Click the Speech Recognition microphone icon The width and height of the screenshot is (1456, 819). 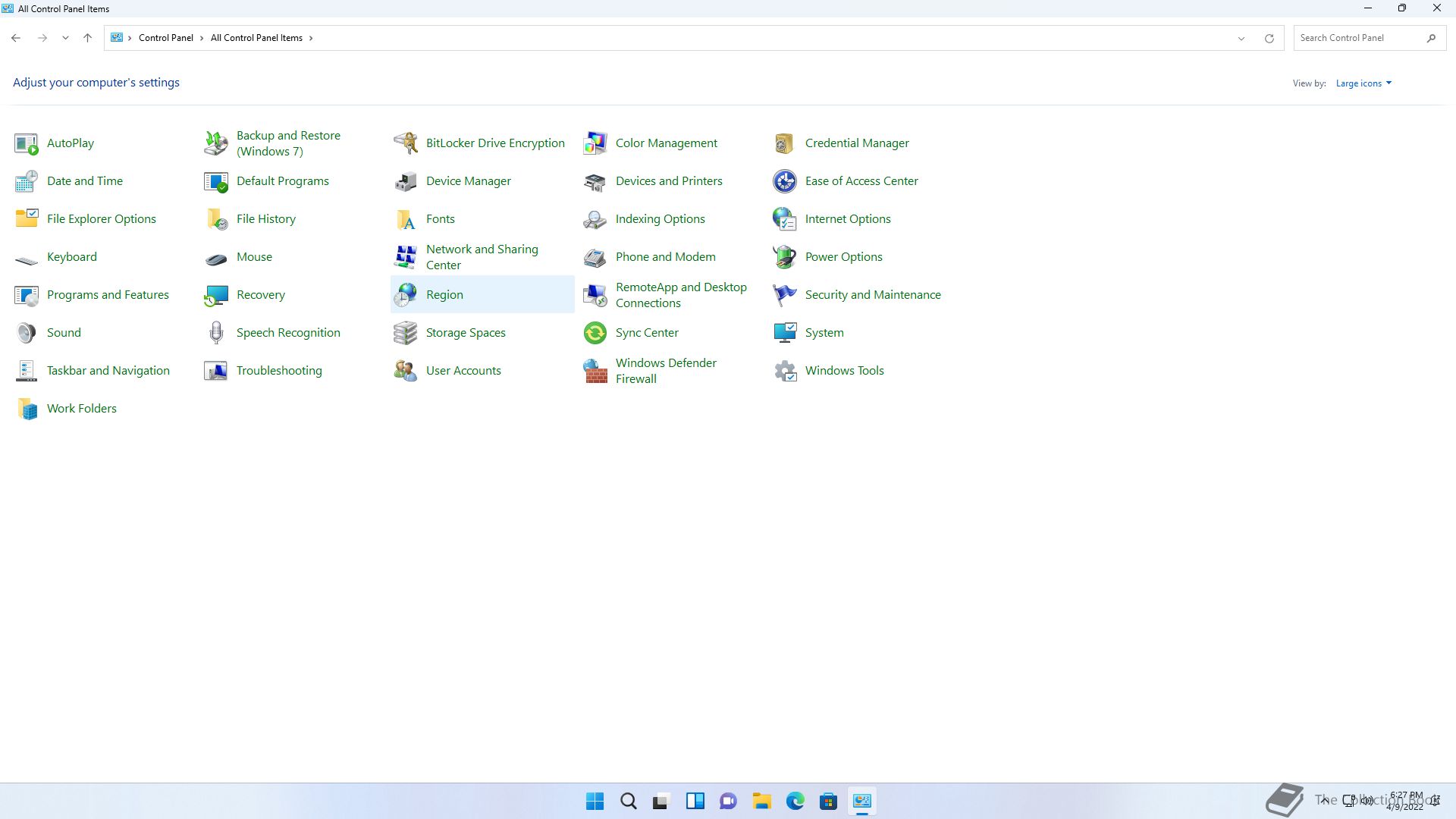tap(216, 333)
